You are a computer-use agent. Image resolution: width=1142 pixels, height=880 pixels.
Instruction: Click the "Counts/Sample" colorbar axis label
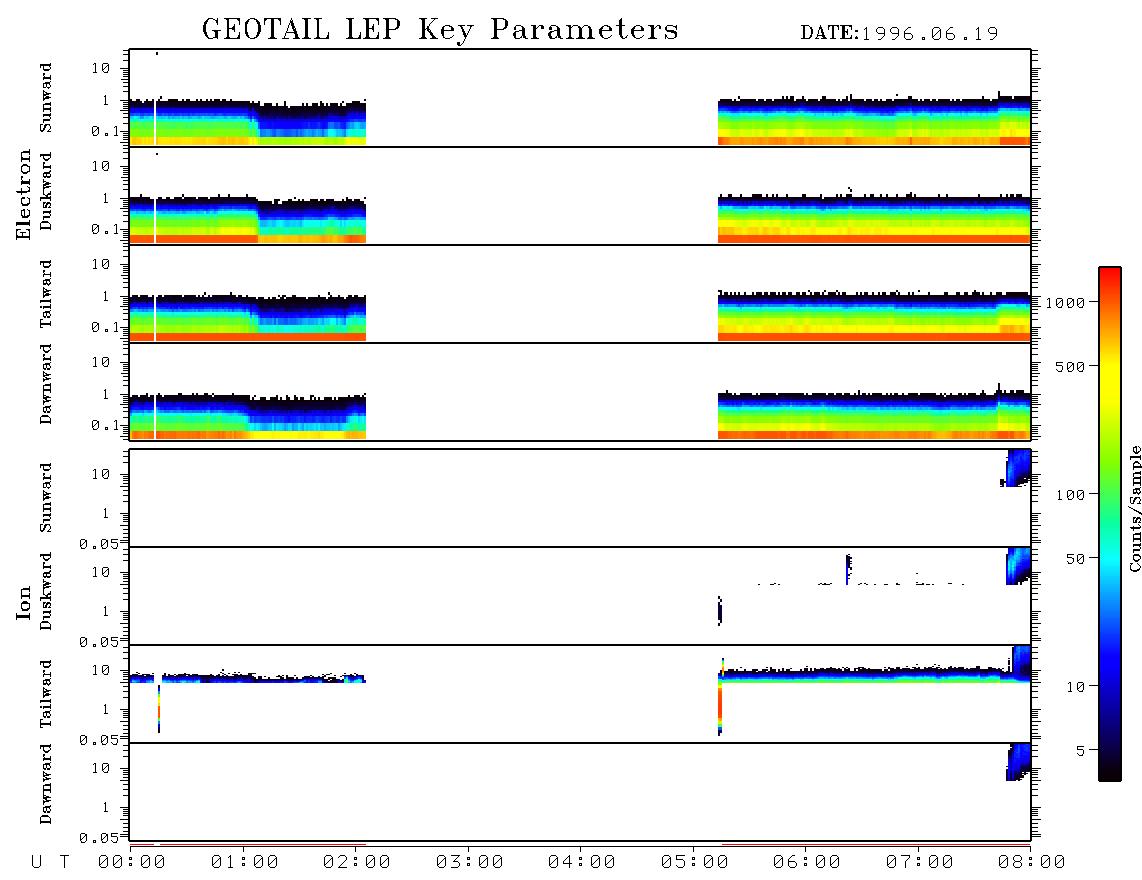point(1135,508)
